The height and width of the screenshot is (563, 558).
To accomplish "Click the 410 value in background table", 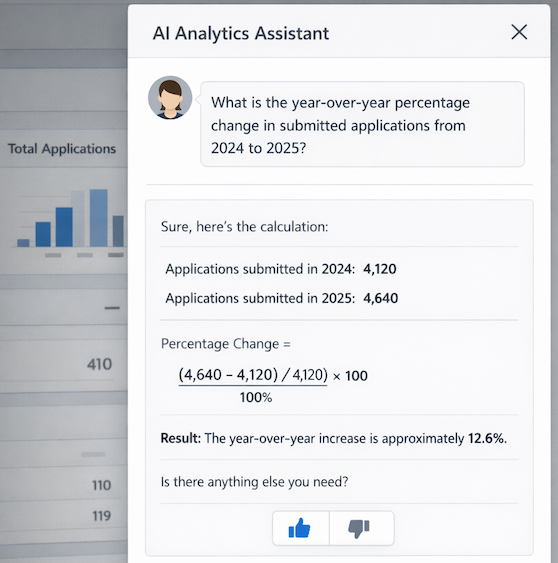I will click(99, 364).
